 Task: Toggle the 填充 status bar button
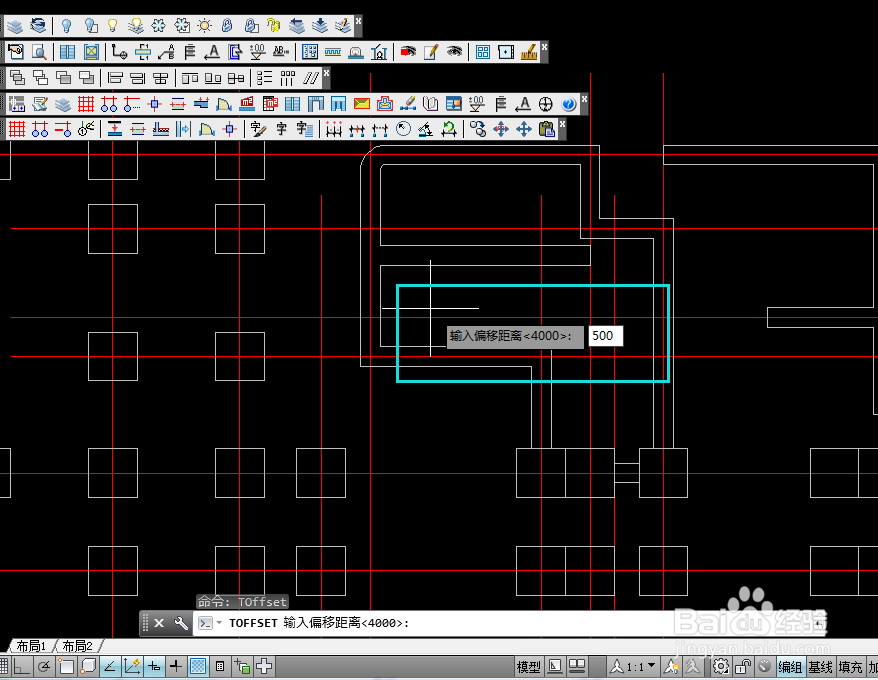pyautogui.click(x=851, y=667)
